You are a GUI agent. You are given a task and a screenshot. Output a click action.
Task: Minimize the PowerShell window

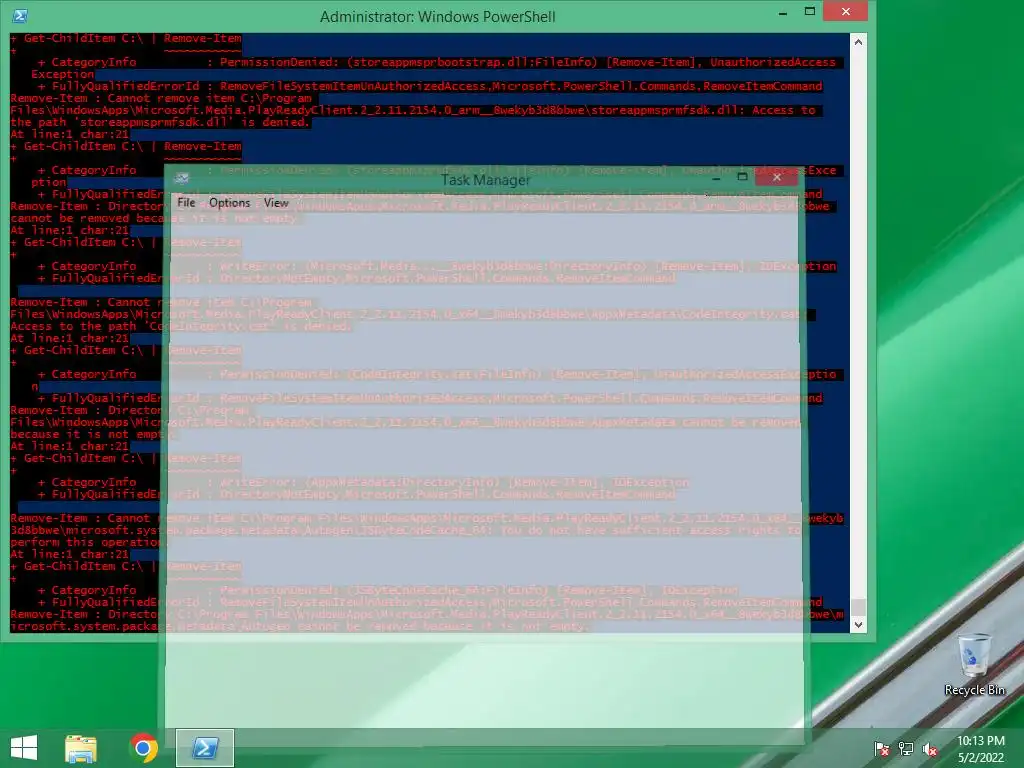point(783,12)
